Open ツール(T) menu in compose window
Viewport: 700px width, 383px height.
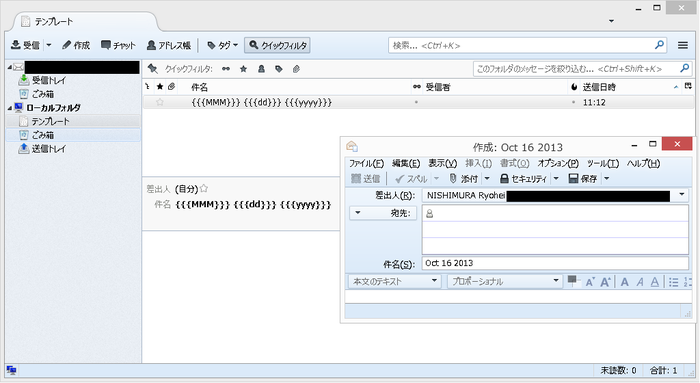coord(603,163)
